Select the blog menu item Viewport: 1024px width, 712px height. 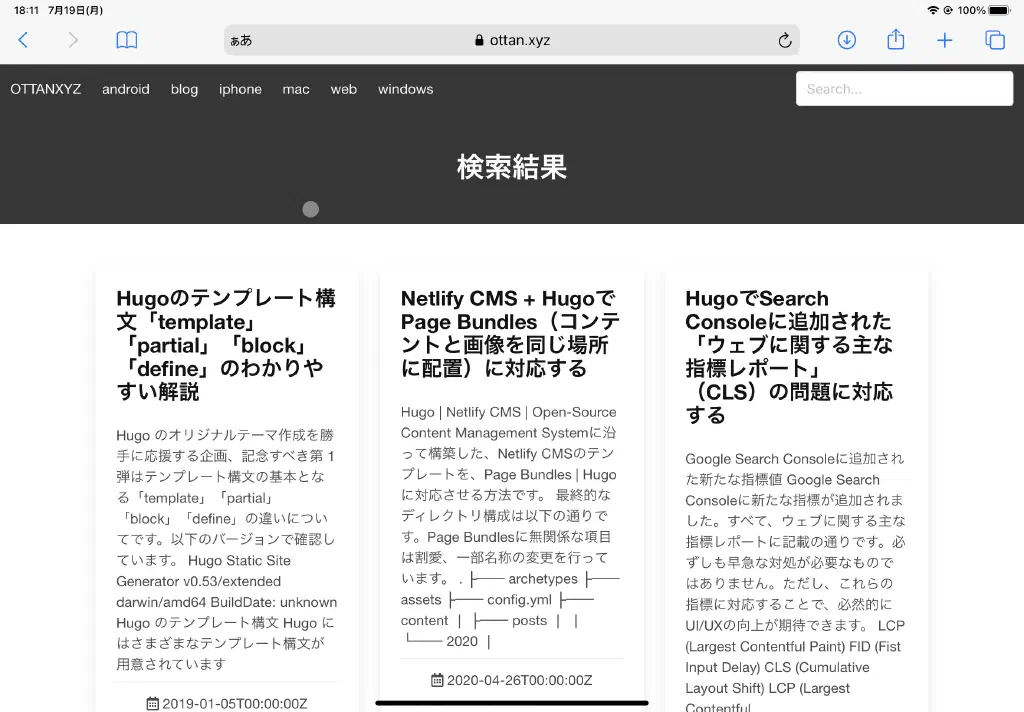(x=184, y=89)
